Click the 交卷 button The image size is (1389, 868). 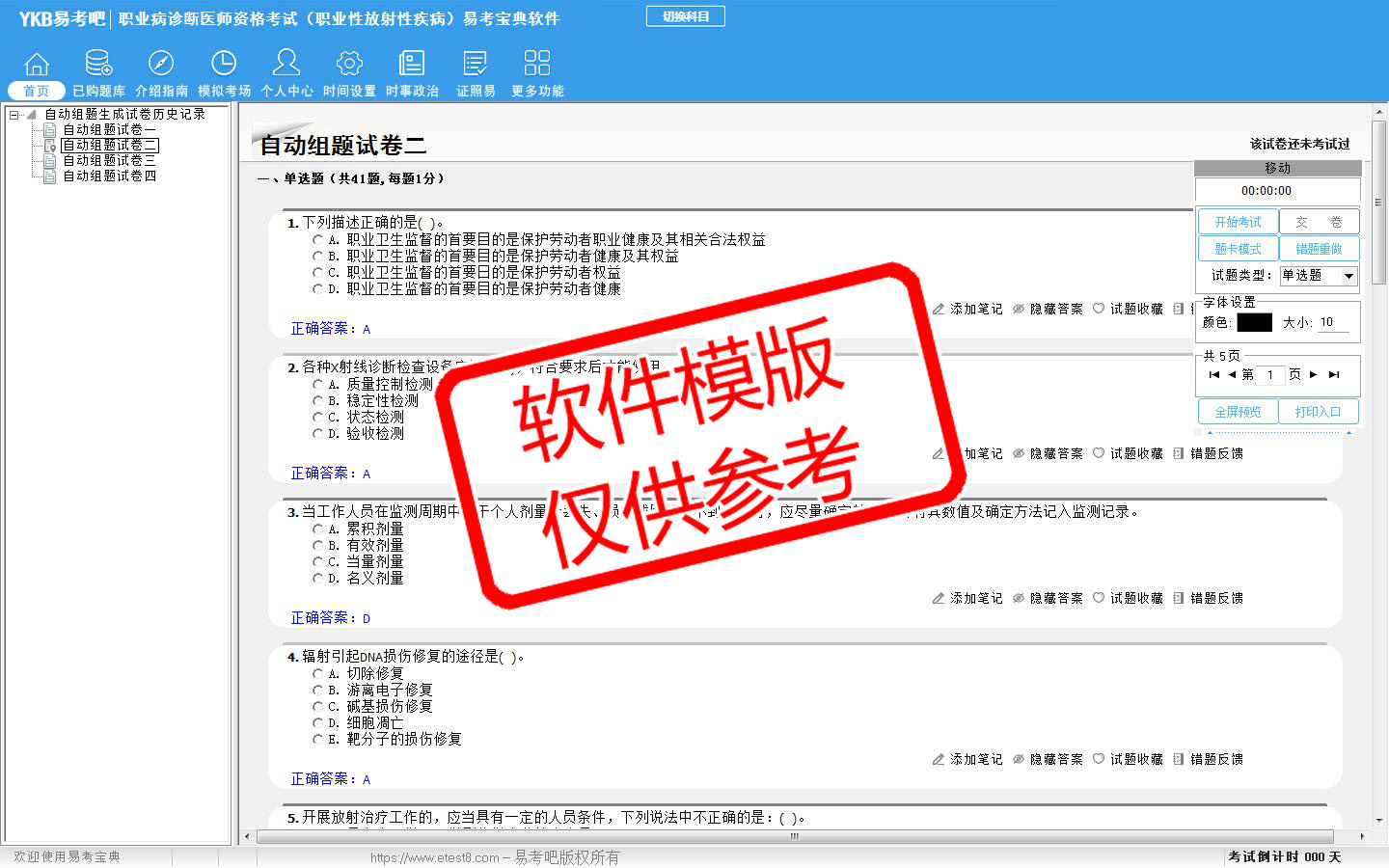coord(1319,222)
